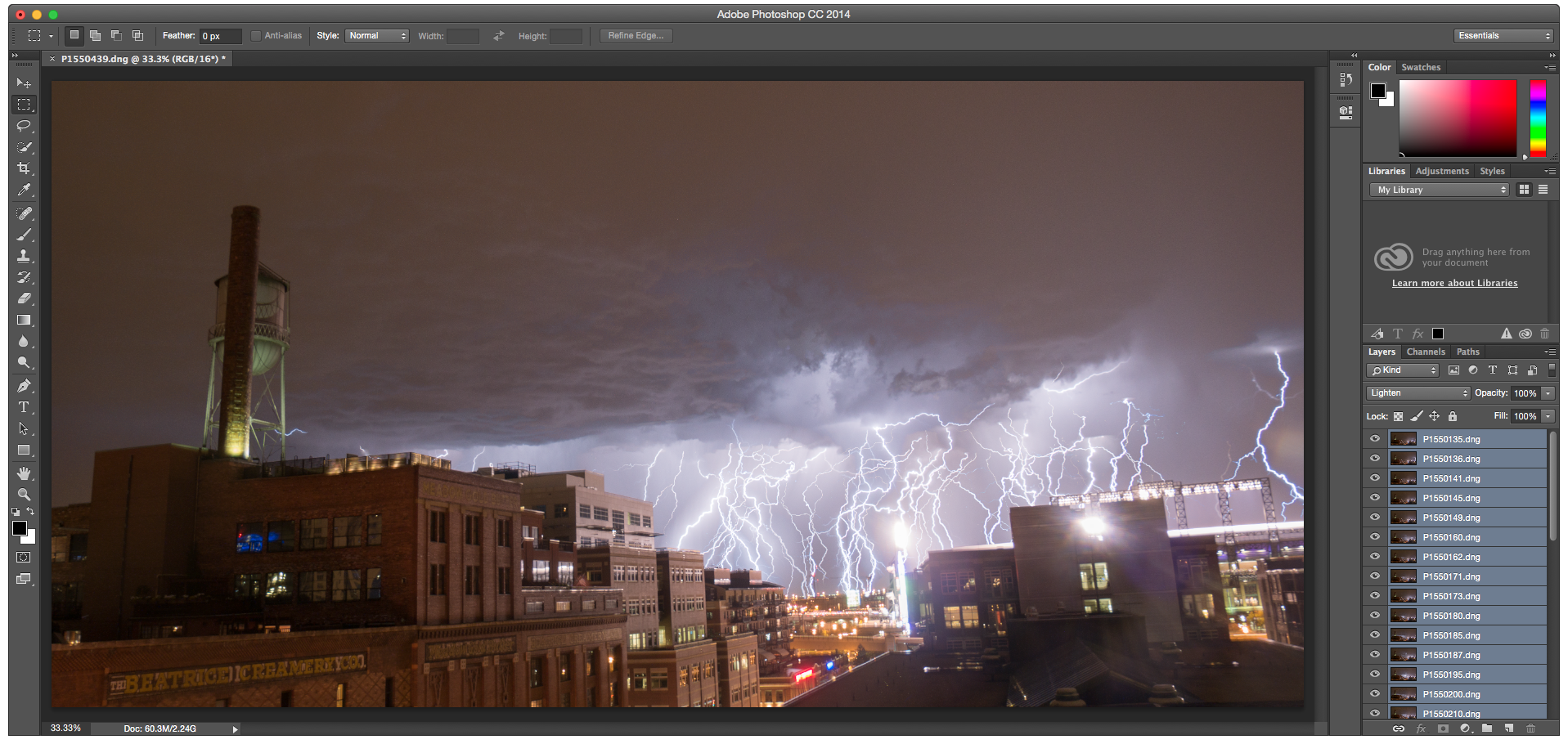
Task: Pick the Eyedropper tool
Action: point(24,190)
